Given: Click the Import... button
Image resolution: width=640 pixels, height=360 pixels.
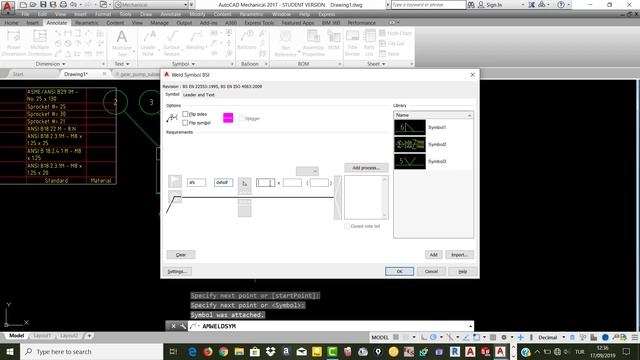Looking at the screenshot, I should click(459, 255).
